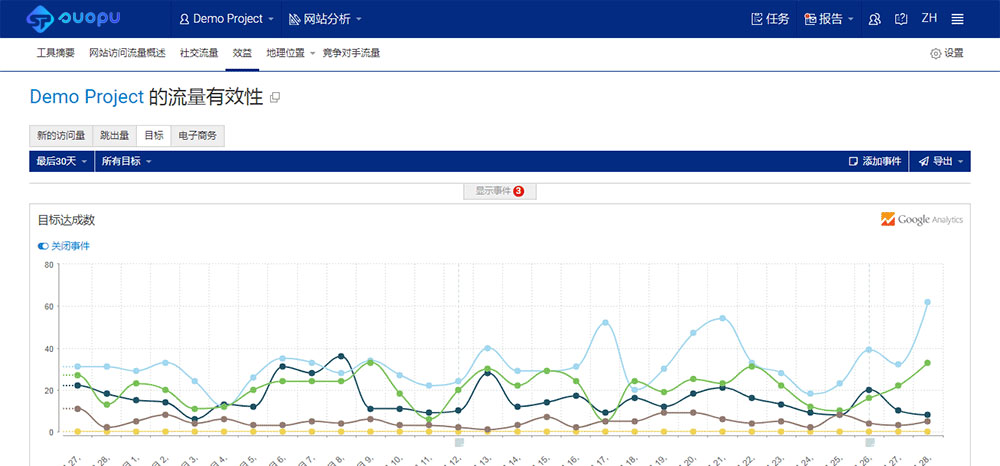The height and width of the screenshot is (466, 1000).
Task: Toggle the 关闭事件 switch
Action: (x=43, y=246)
